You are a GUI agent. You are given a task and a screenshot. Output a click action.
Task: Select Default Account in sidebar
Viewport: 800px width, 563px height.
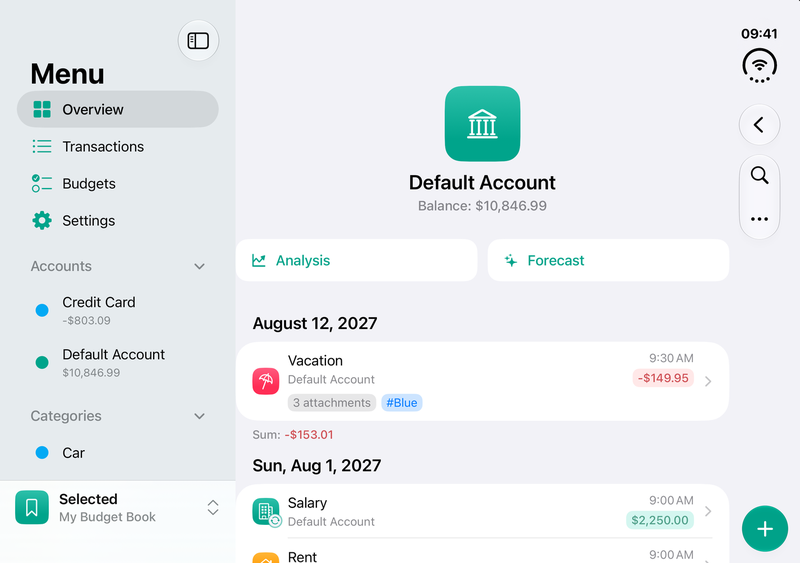click(118, 362)
